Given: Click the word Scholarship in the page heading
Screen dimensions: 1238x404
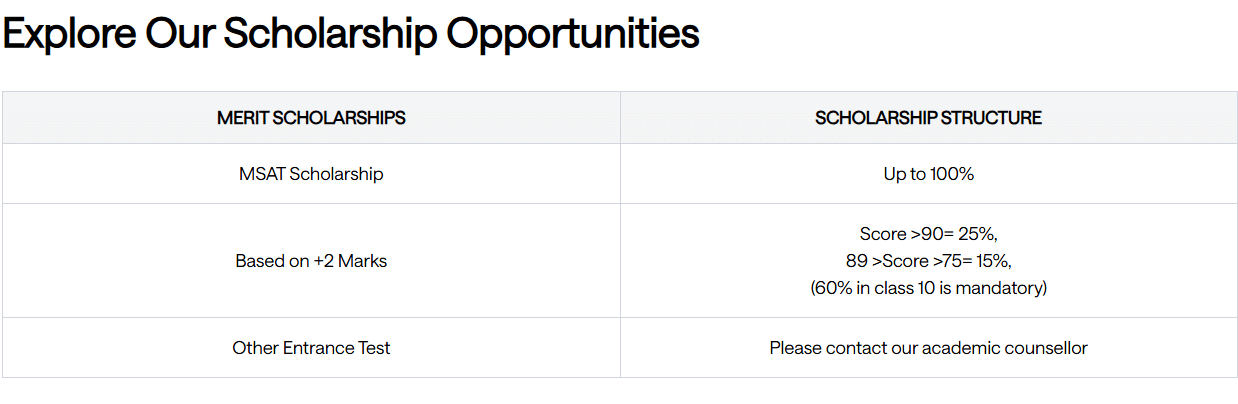Looking at the screenshot, I should click(x=331, y=34).
